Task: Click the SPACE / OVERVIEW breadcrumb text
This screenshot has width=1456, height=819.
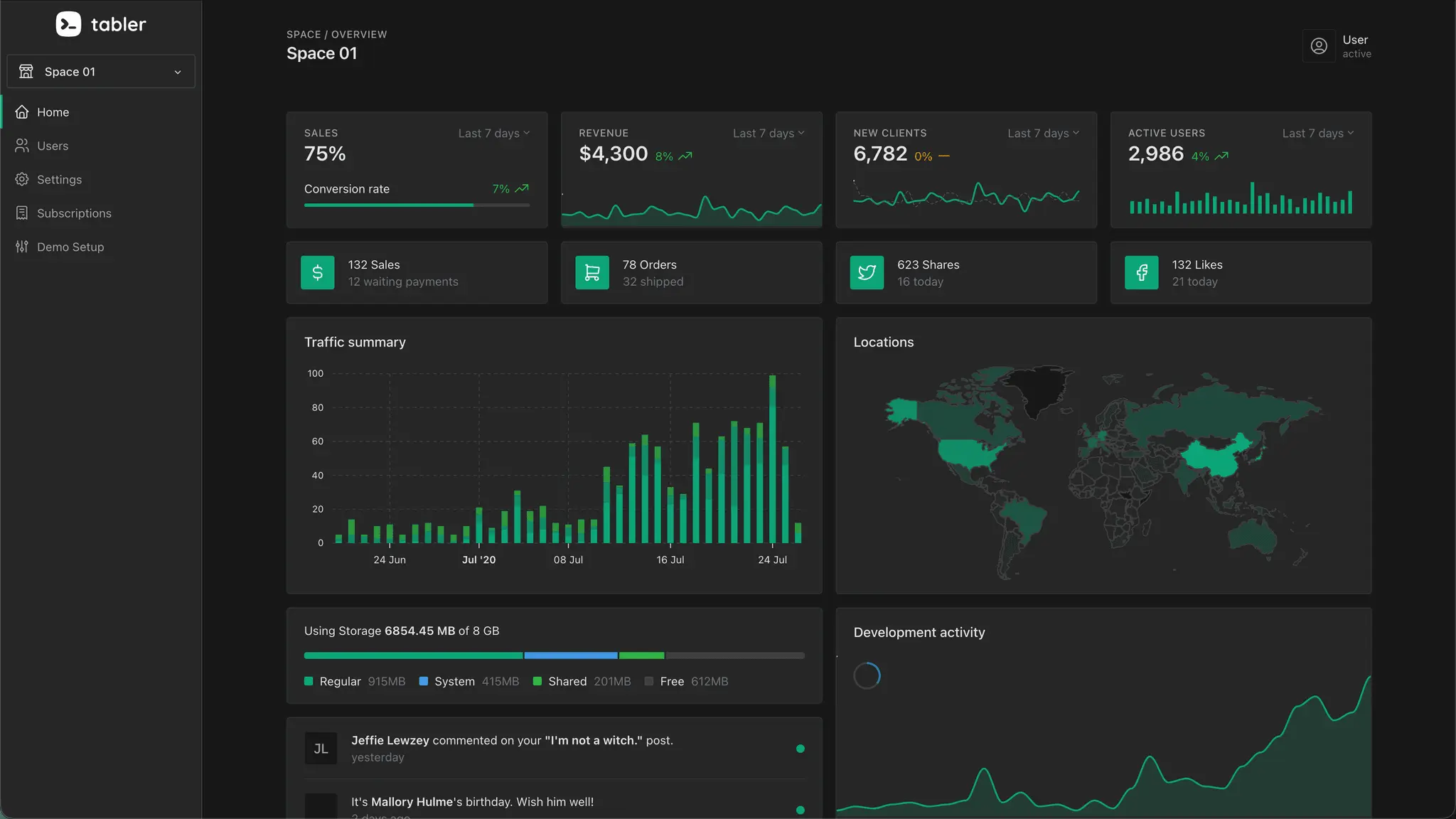Action: [337, 34]
